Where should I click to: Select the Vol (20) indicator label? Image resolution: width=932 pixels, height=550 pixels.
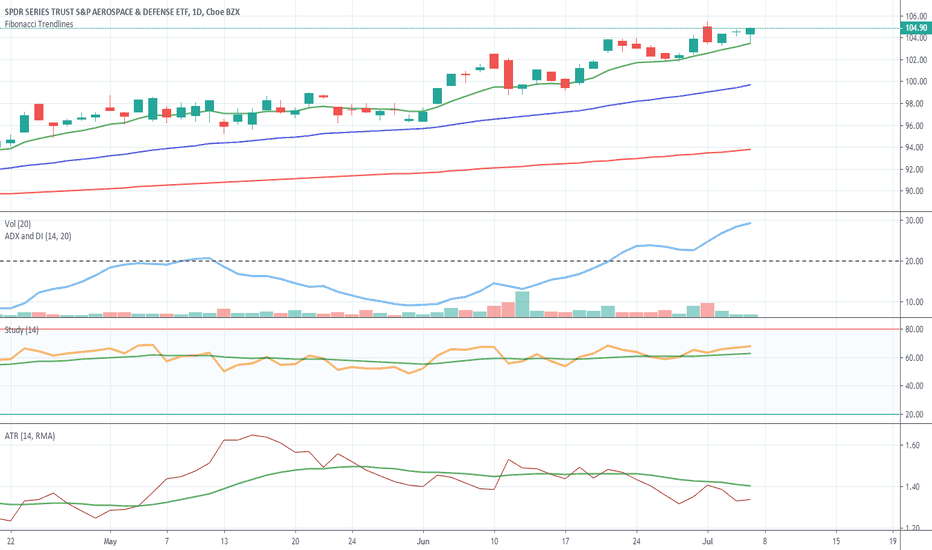[x=18, y=224]
